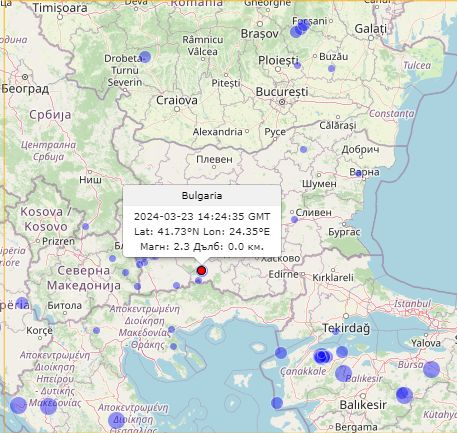Image resolution: width=457 pixels, height=433 pixels.
Task: Select the blue marker just below the red epicenter
Action: [198, 281]
